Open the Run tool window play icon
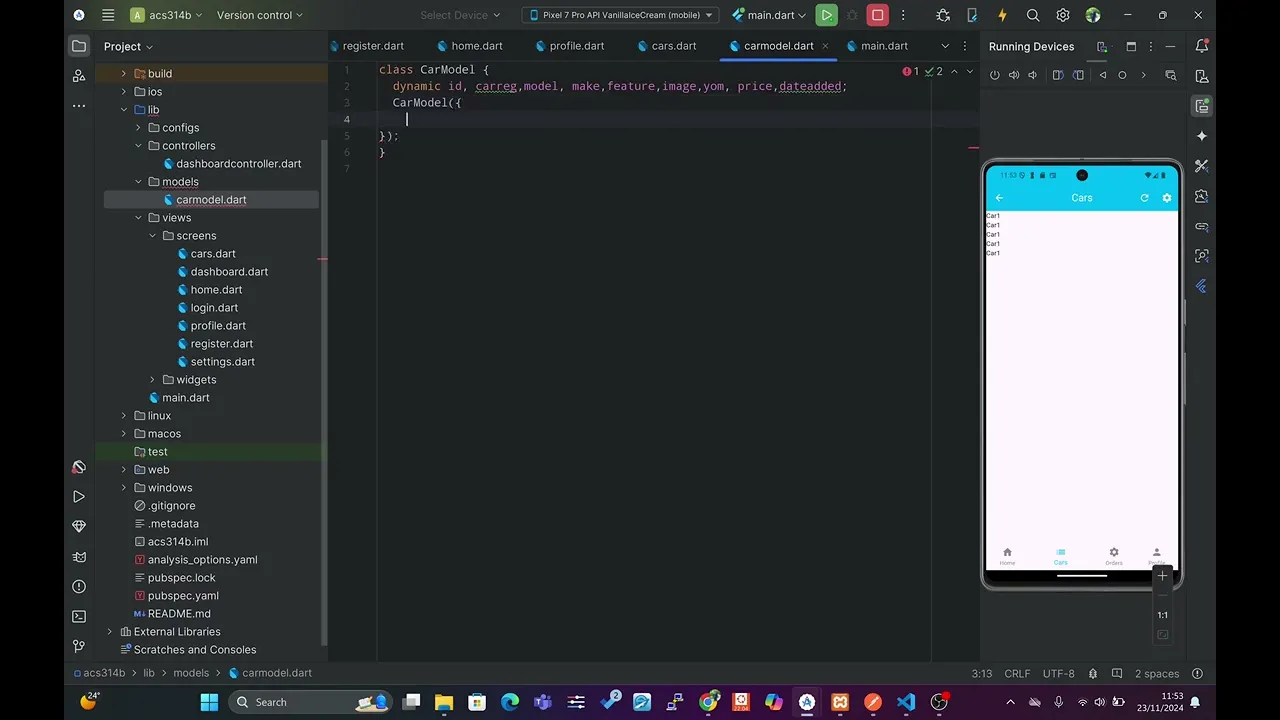This screenshot has width=1280, height=720. pos(79,496)
